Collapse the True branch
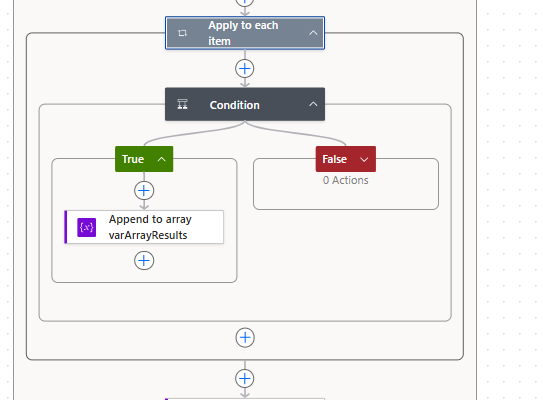The width and height of the screenshot is (543, 400). click(x=161, y=159)
